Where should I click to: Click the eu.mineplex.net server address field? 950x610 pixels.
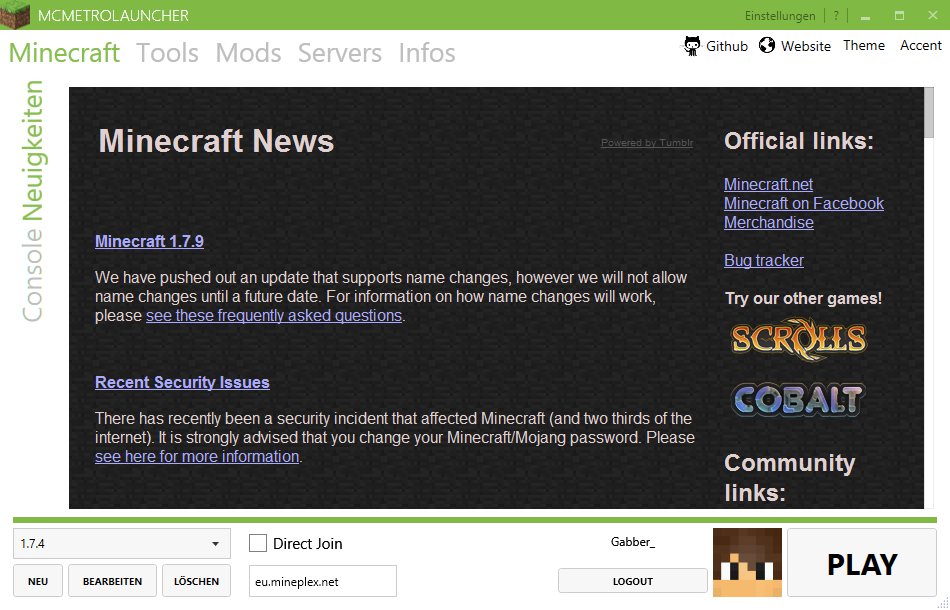point(323,581)
